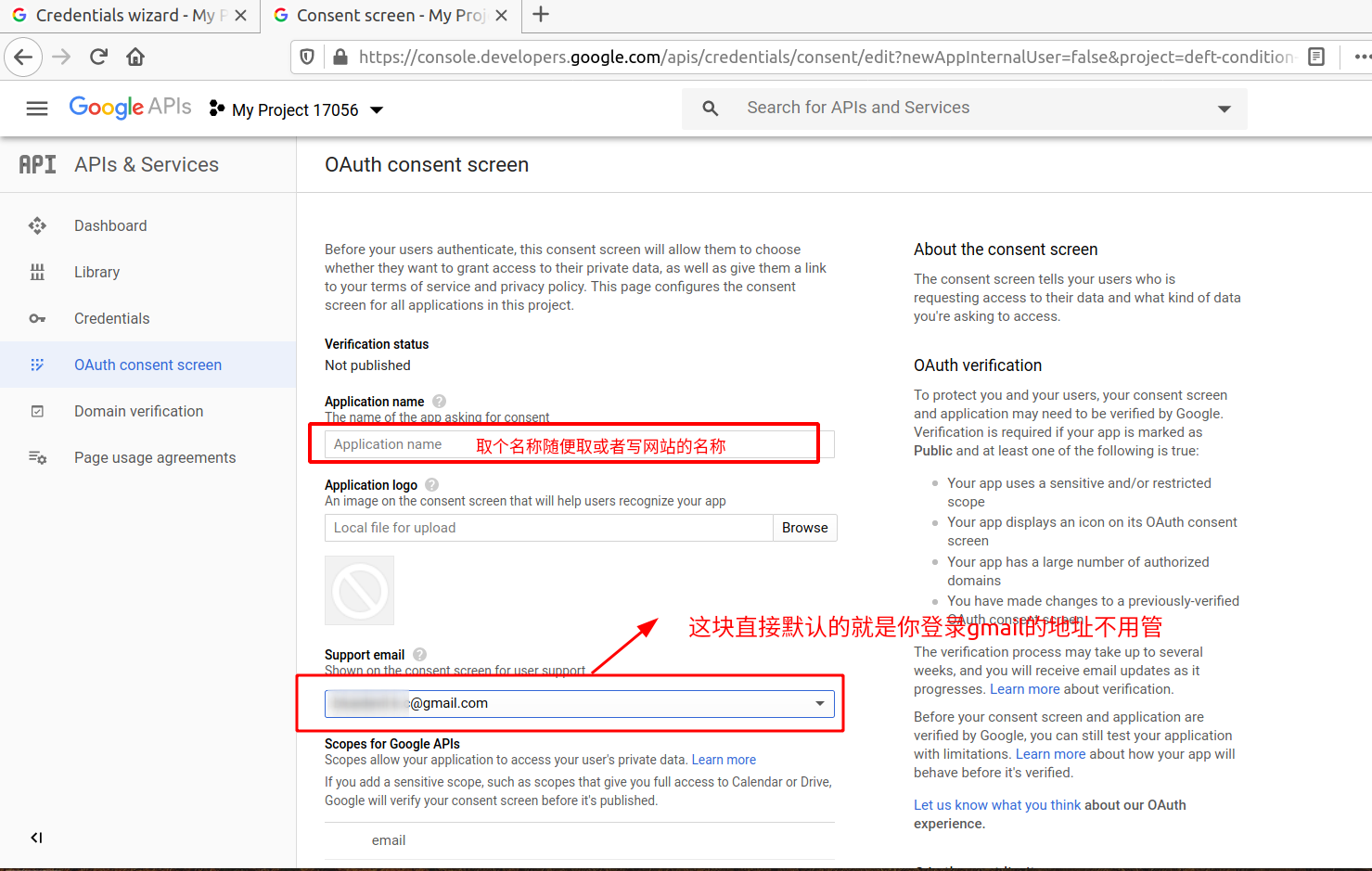Open Dashboard in sidebar
Screen dimensions: 1372x871
click(110, 225)
